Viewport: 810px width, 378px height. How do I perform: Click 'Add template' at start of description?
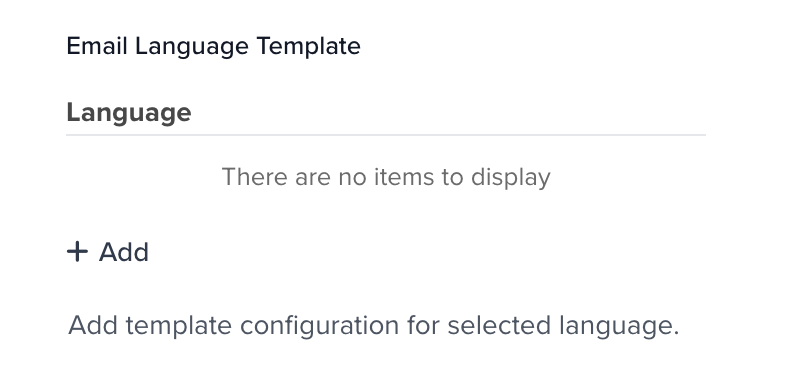150,326
